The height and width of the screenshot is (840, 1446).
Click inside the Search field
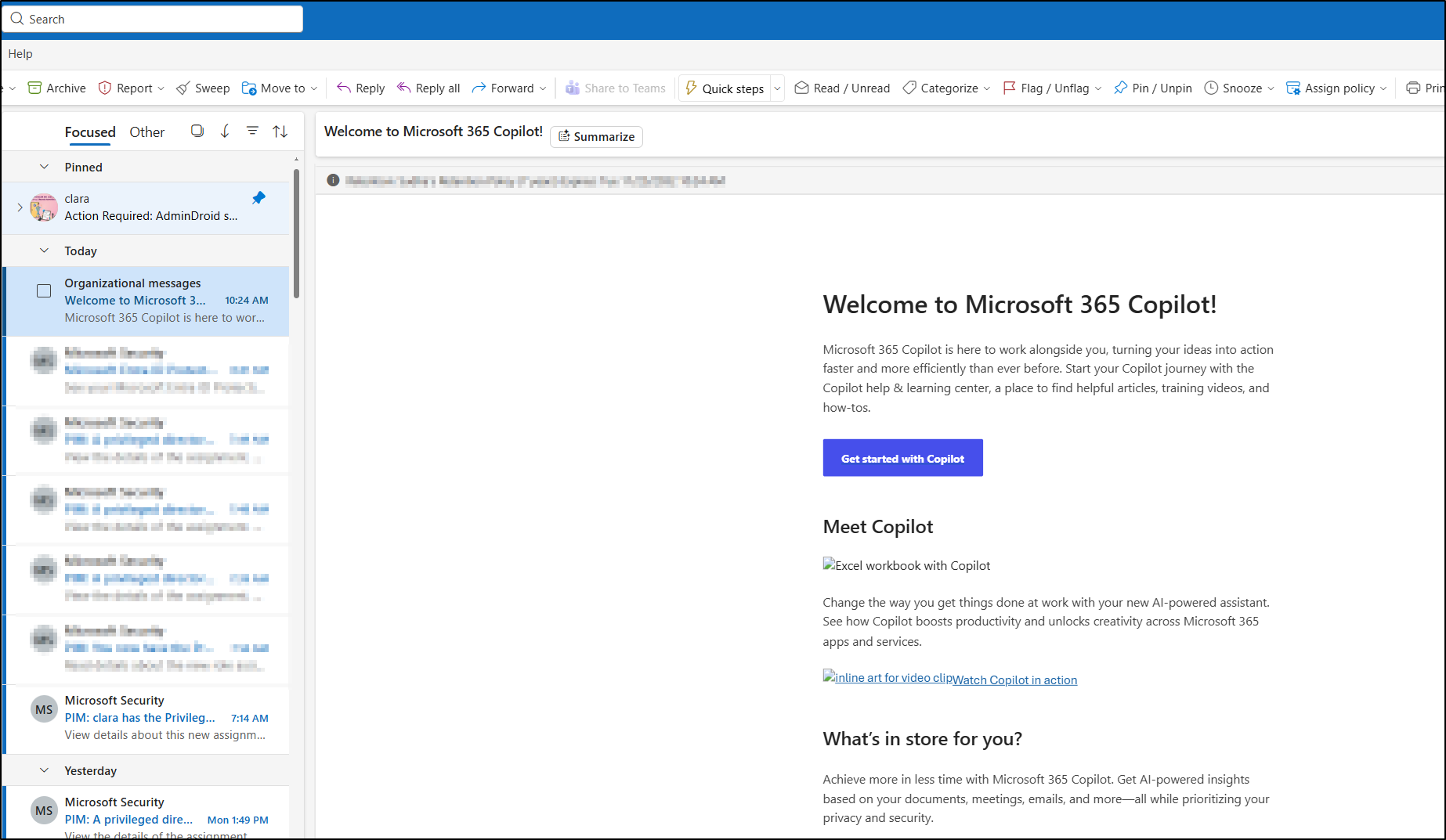(153, 18)
